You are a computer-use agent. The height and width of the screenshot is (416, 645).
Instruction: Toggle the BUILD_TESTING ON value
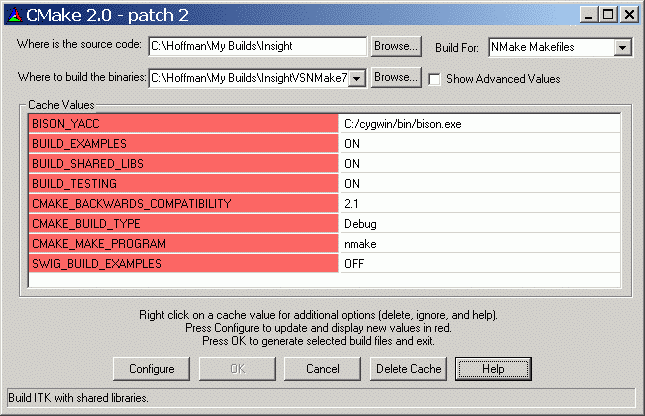[480, 184]
